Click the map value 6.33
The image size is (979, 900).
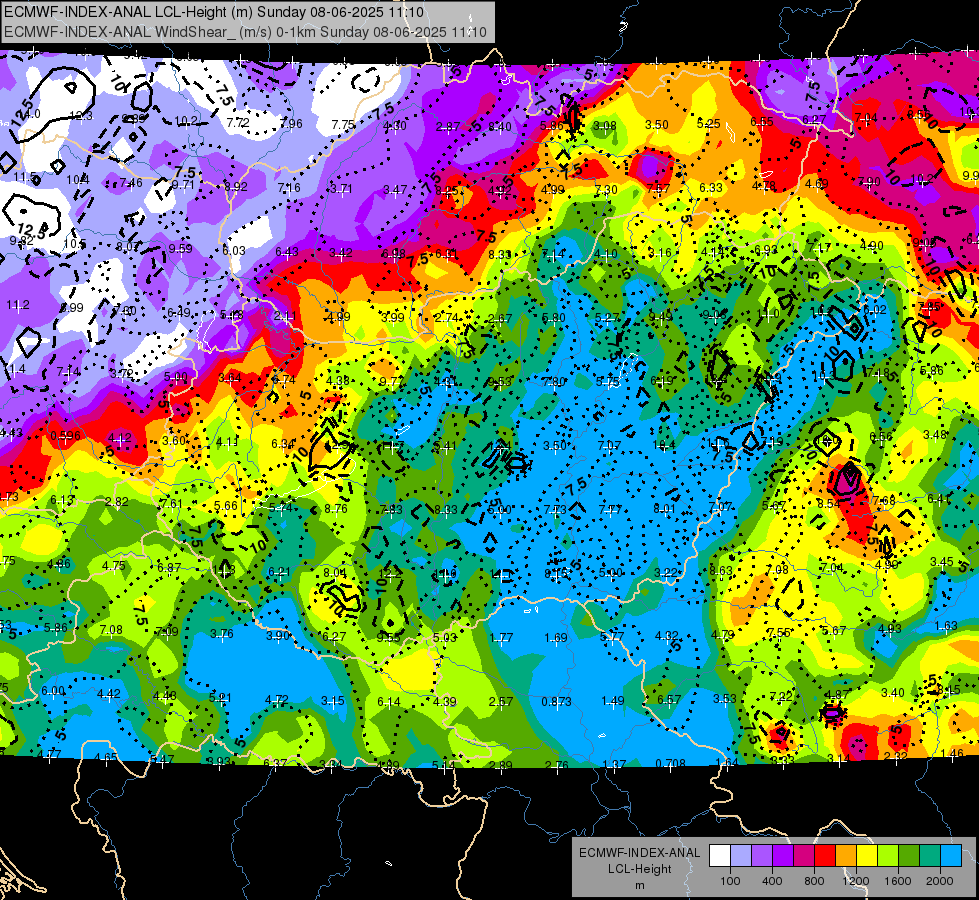[711, 187]
